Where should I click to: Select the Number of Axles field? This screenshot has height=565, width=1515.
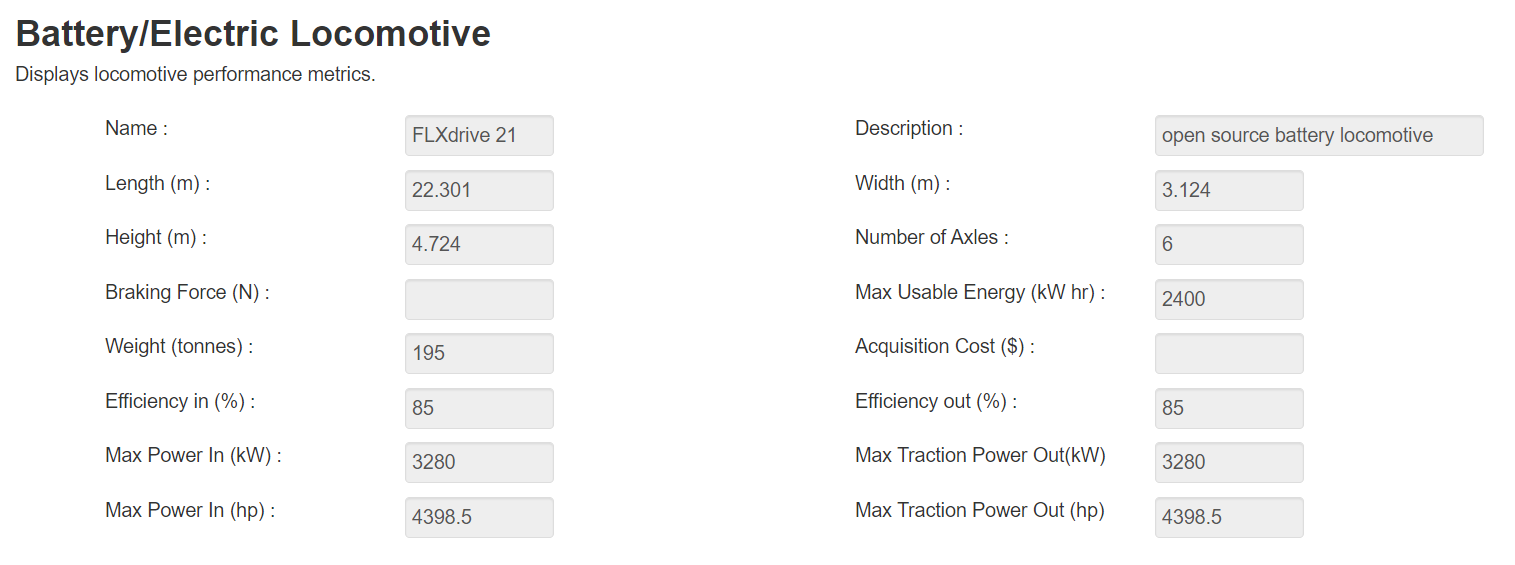[x=1229, y=244]
